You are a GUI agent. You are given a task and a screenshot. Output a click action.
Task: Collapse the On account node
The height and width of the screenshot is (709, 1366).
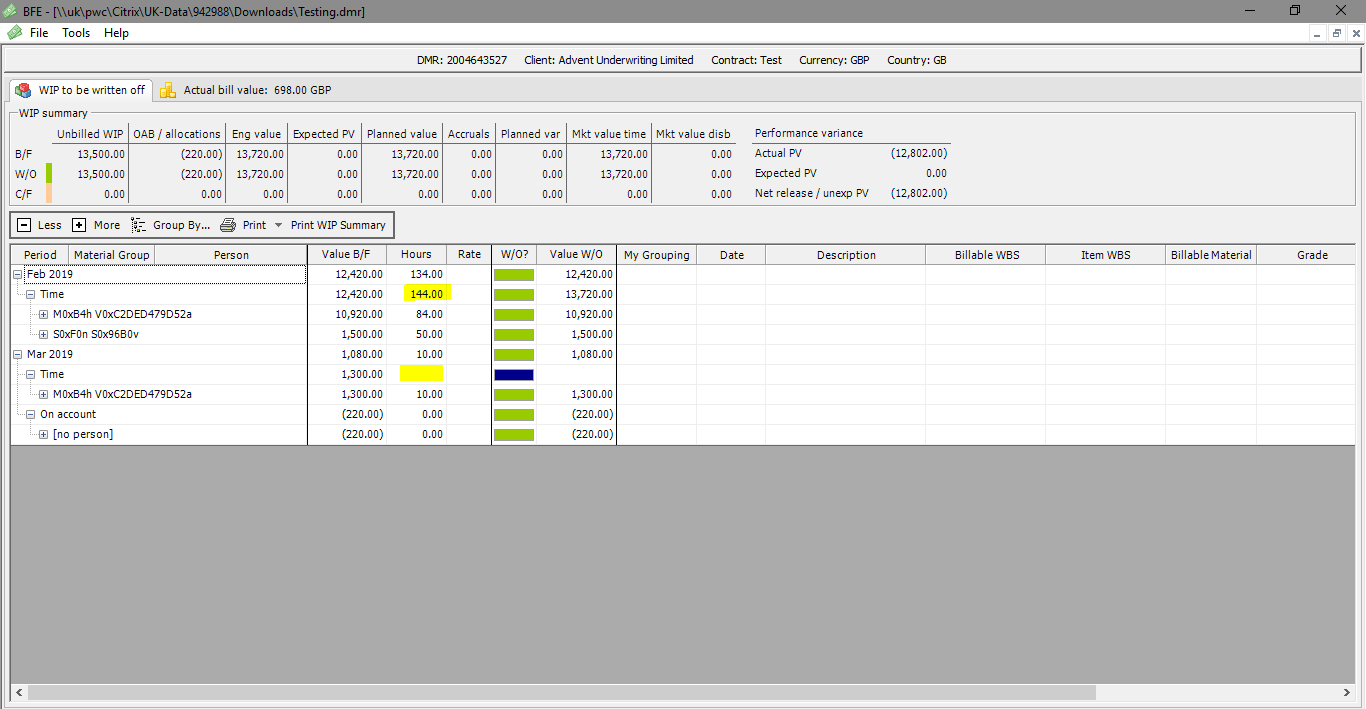(x=31, y=414)
